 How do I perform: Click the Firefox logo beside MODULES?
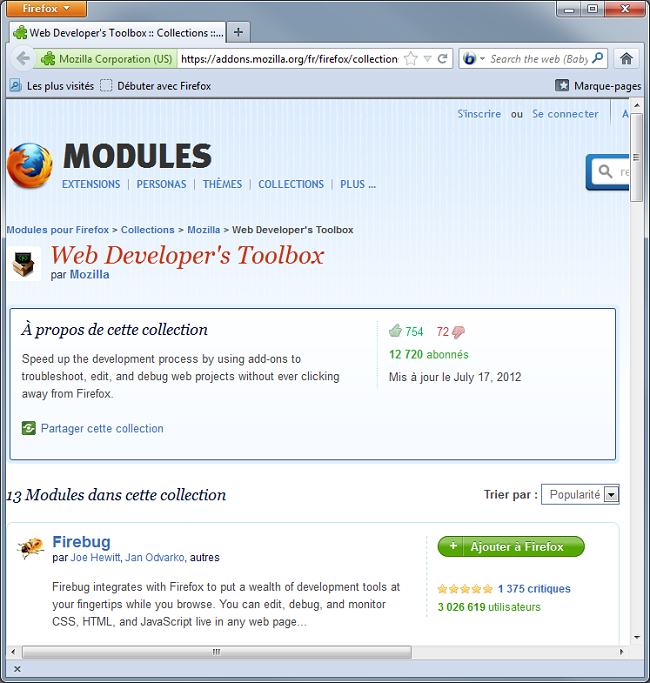pyautogui.click(x=30, y=166)
